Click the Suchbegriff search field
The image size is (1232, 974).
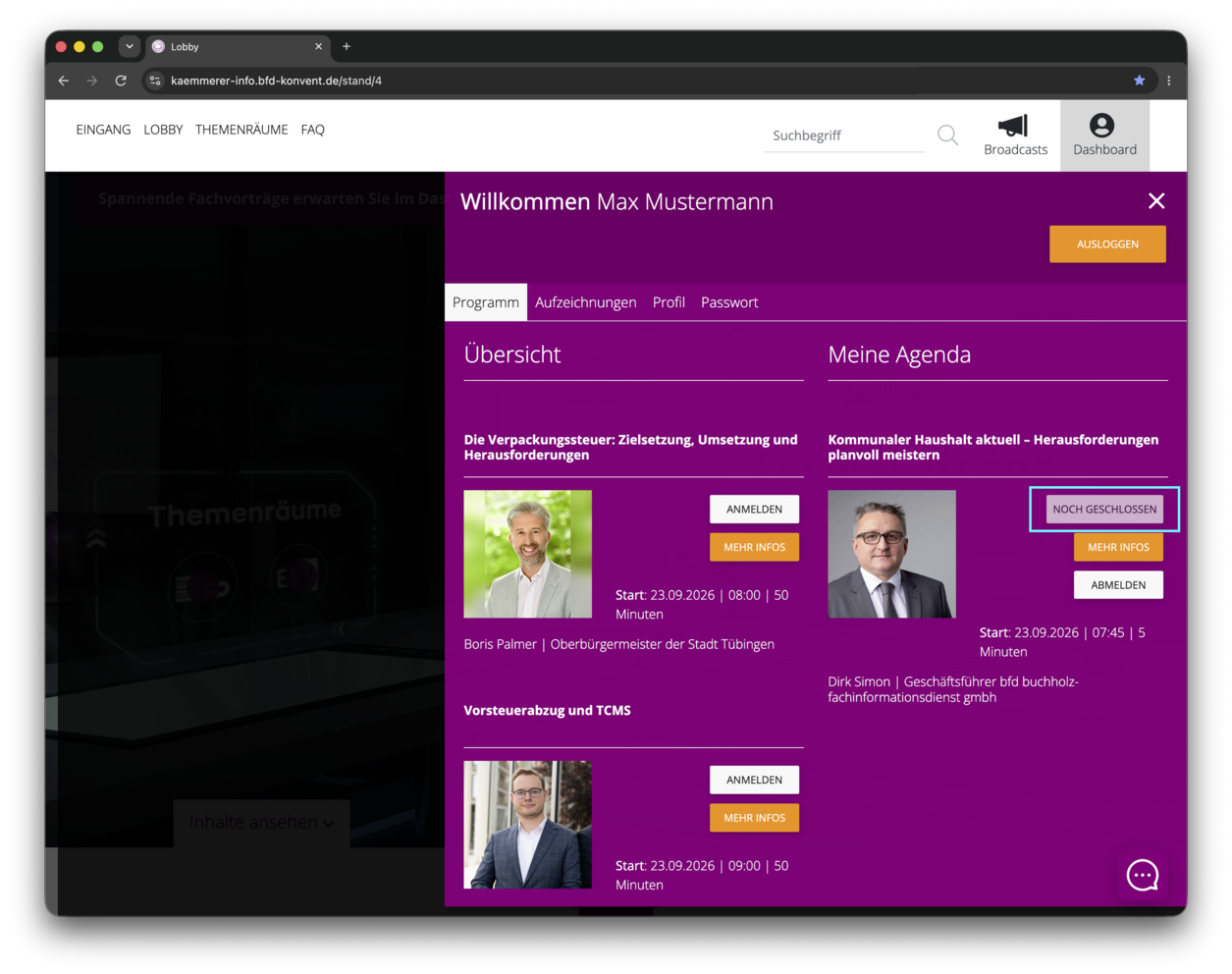click(844, 135)
